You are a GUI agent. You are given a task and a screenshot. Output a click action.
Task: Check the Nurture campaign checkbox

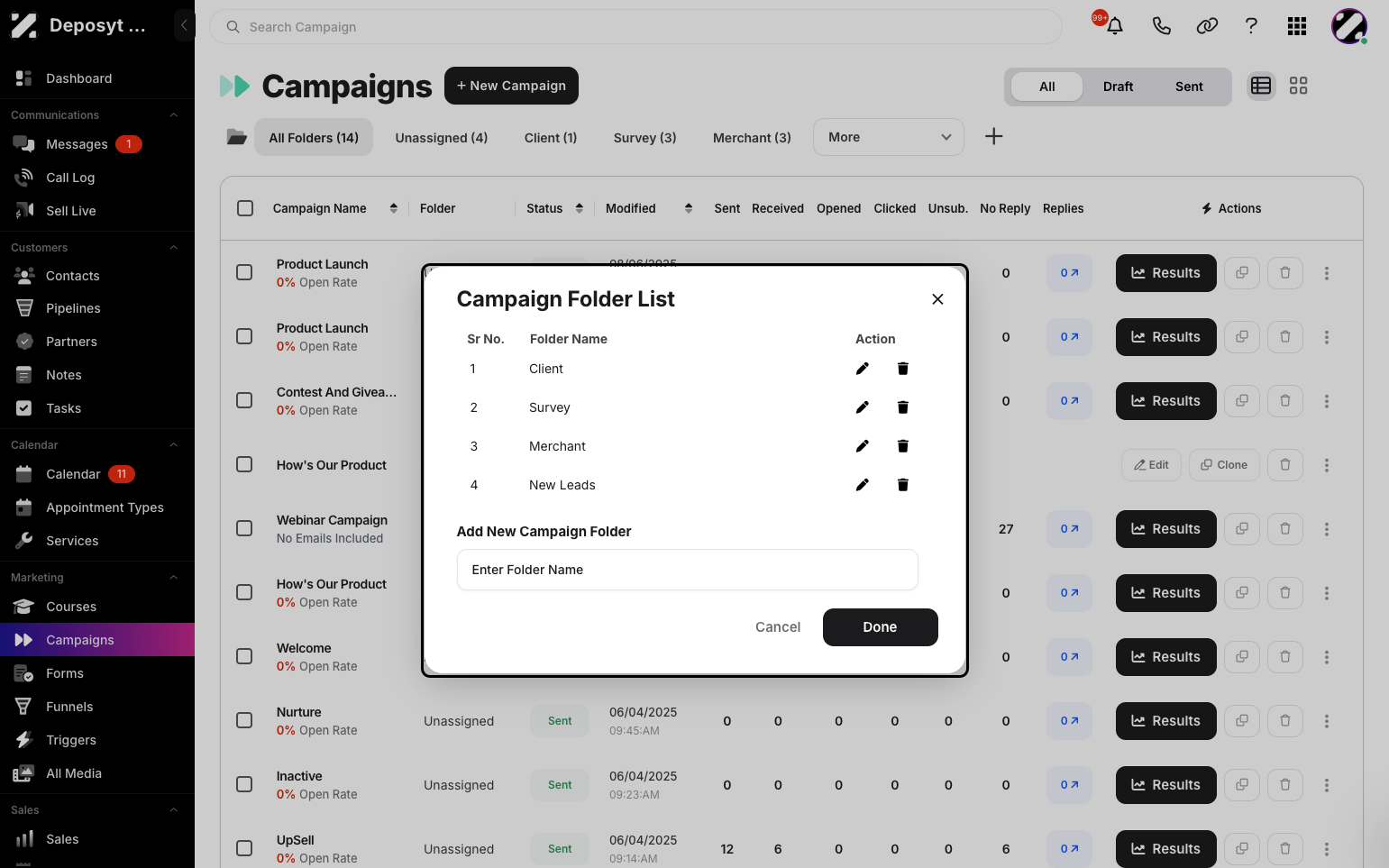[244, 720]
